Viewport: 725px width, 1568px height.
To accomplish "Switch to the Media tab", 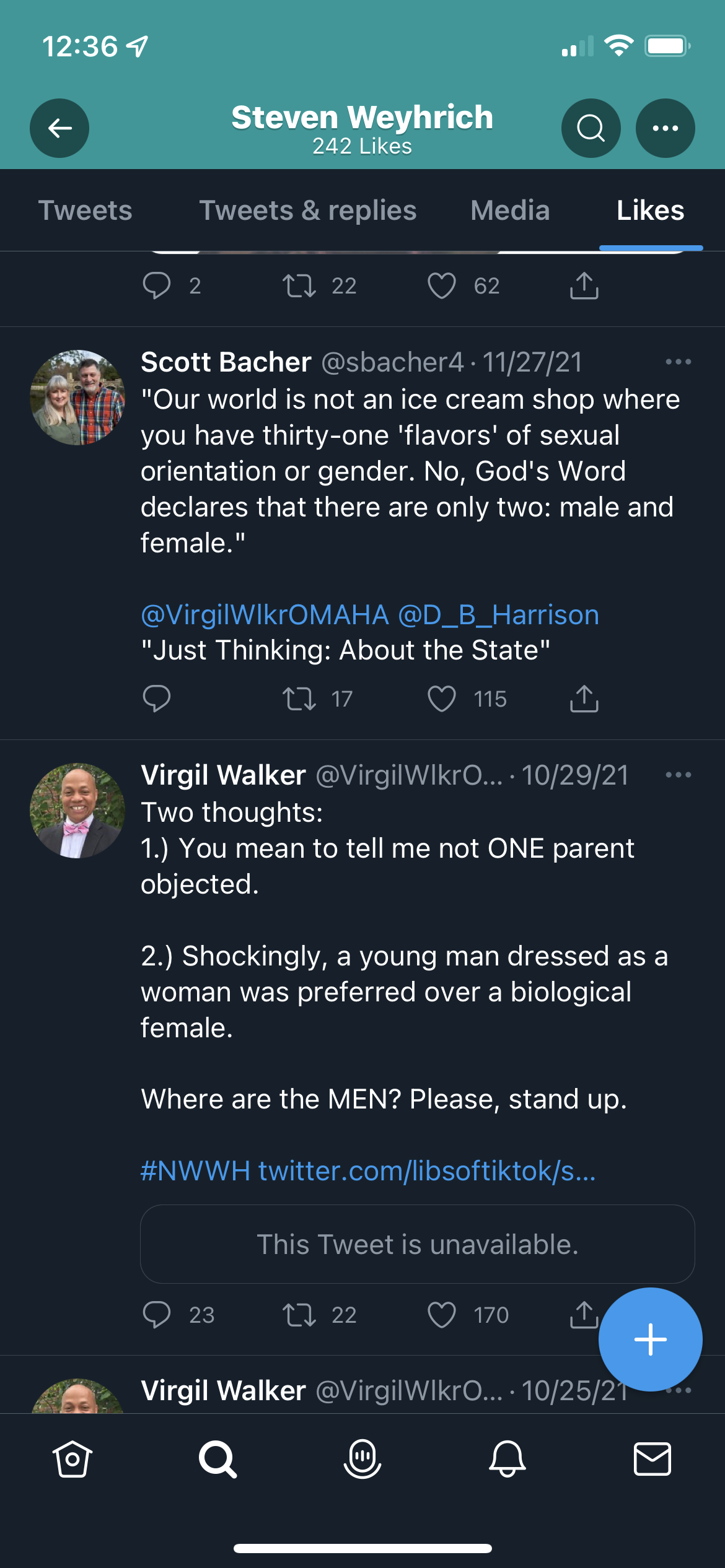I will point(510,211).
